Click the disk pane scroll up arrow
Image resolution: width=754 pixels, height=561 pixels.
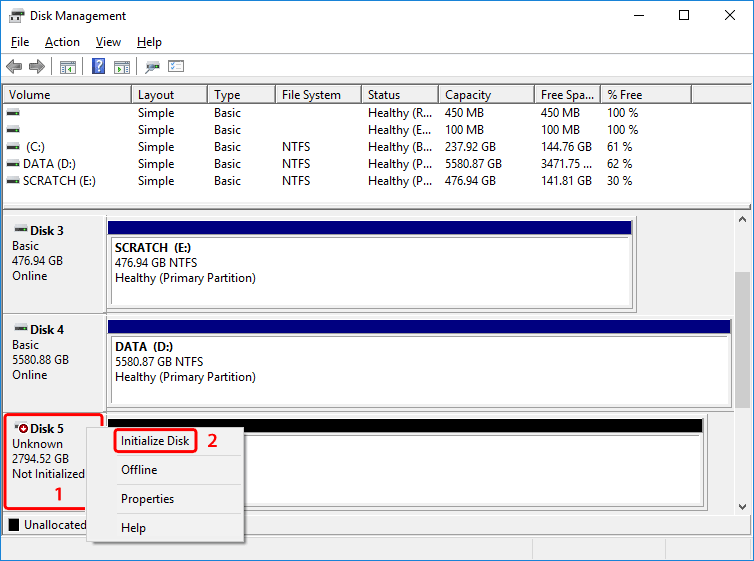tap(743, 221)
